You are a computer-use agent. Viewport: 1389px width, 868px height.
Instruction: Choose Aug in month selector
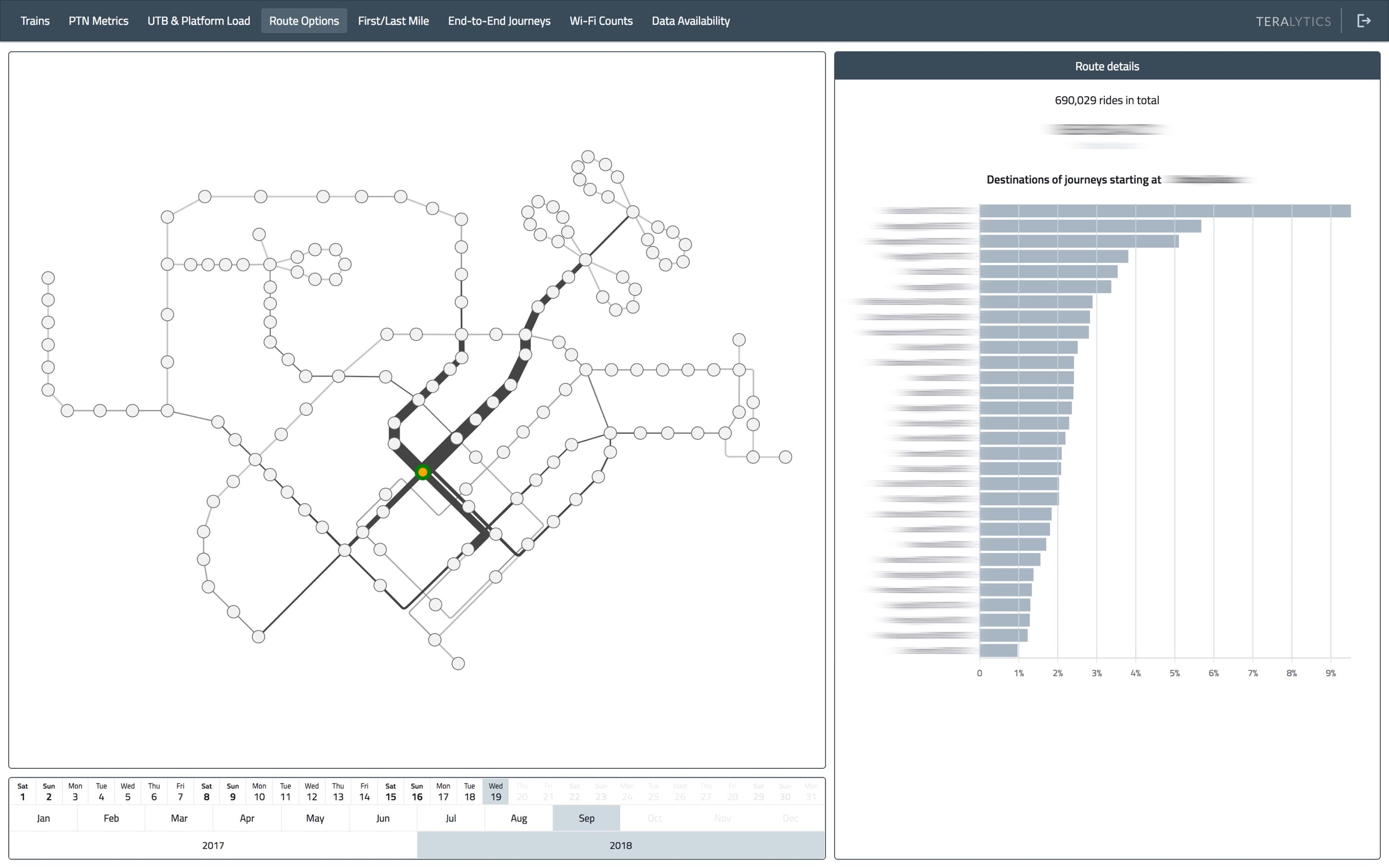coord(518,818)
